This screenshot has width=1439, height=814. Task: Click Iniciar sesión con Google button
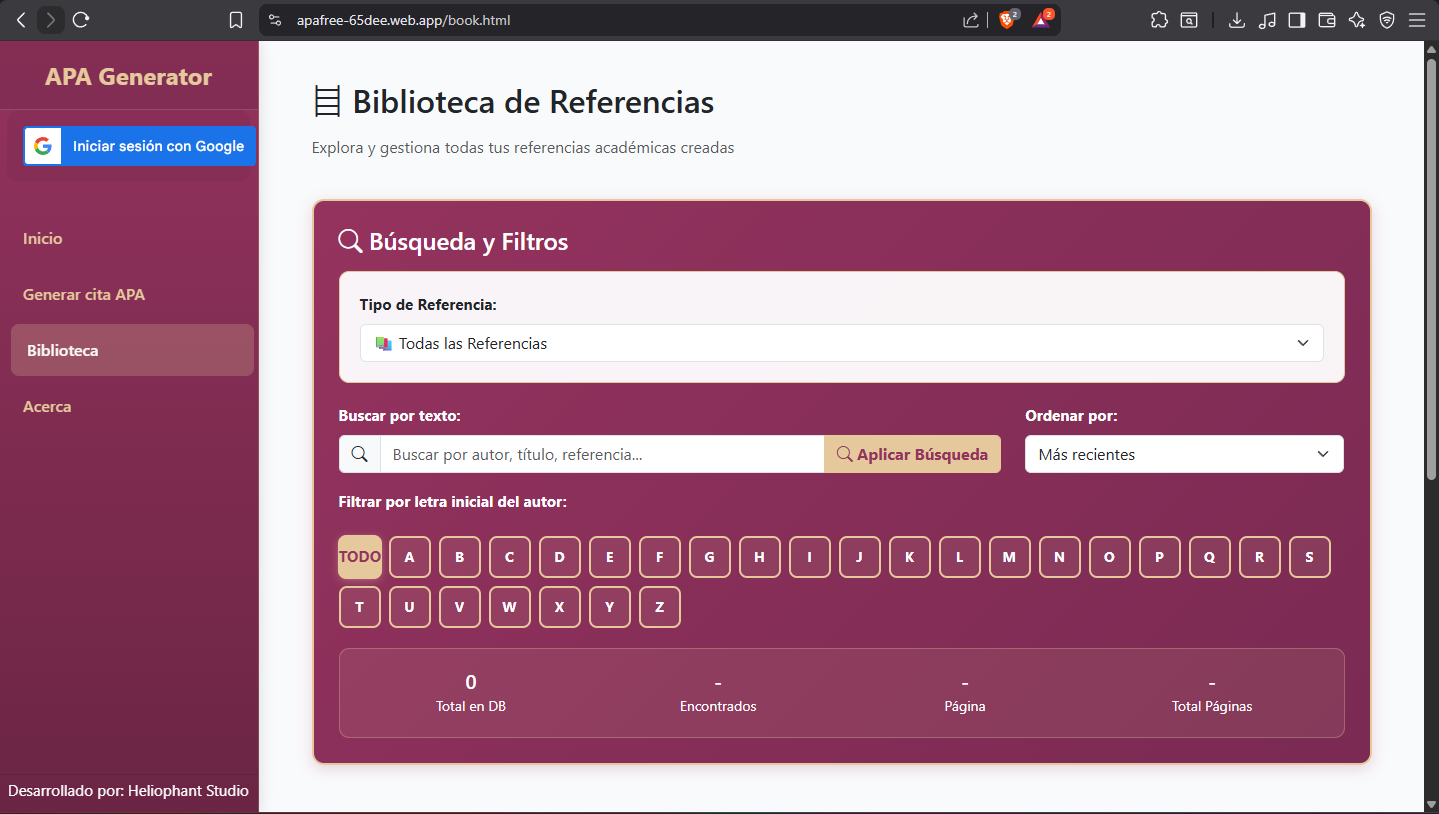[140, 146]
